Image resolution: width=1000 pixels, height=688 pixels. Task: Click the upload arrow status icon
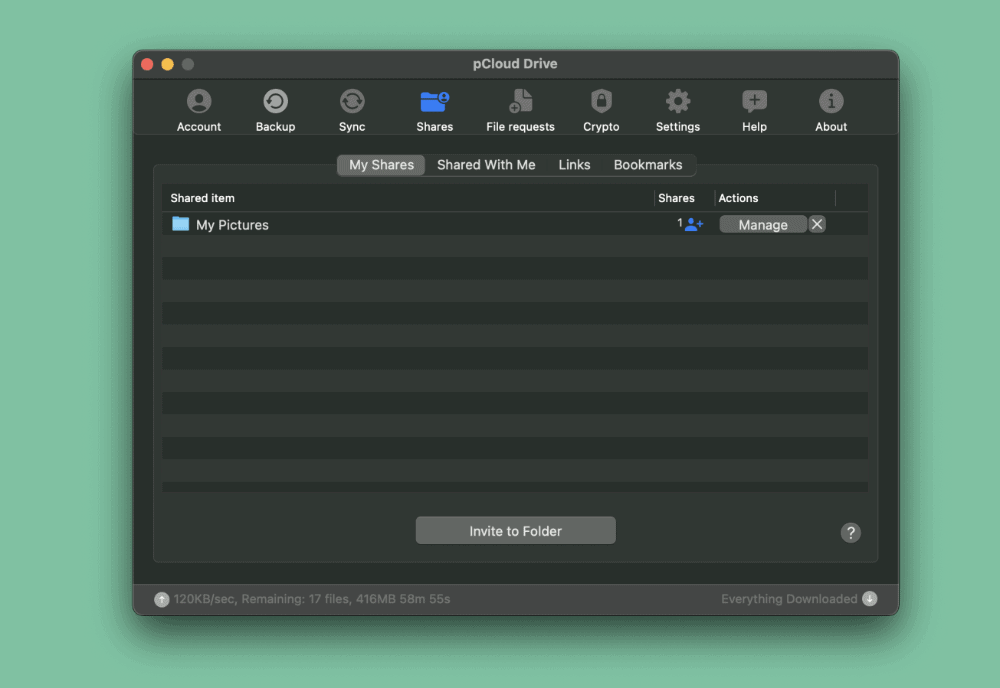161,599
